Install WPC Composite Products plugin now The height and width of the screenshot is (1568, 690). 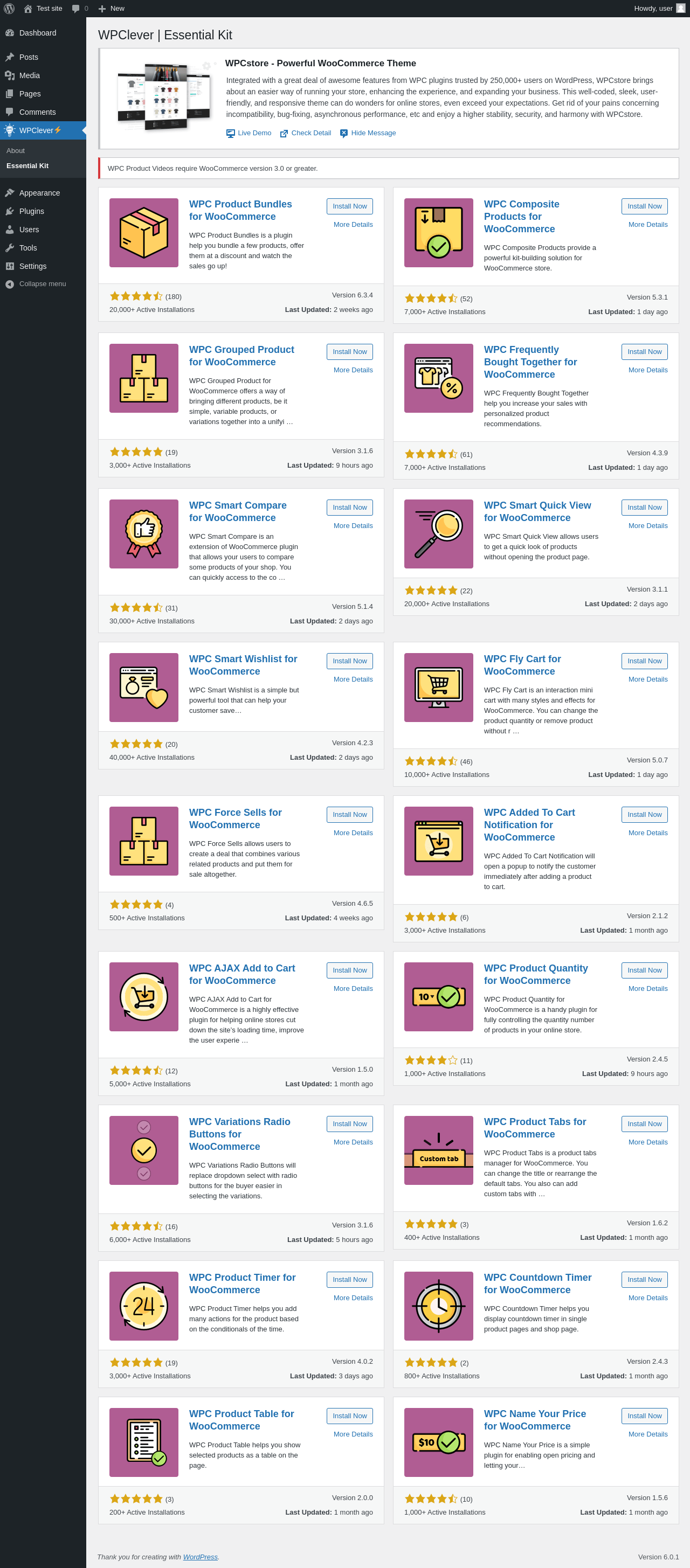(644, 206)
